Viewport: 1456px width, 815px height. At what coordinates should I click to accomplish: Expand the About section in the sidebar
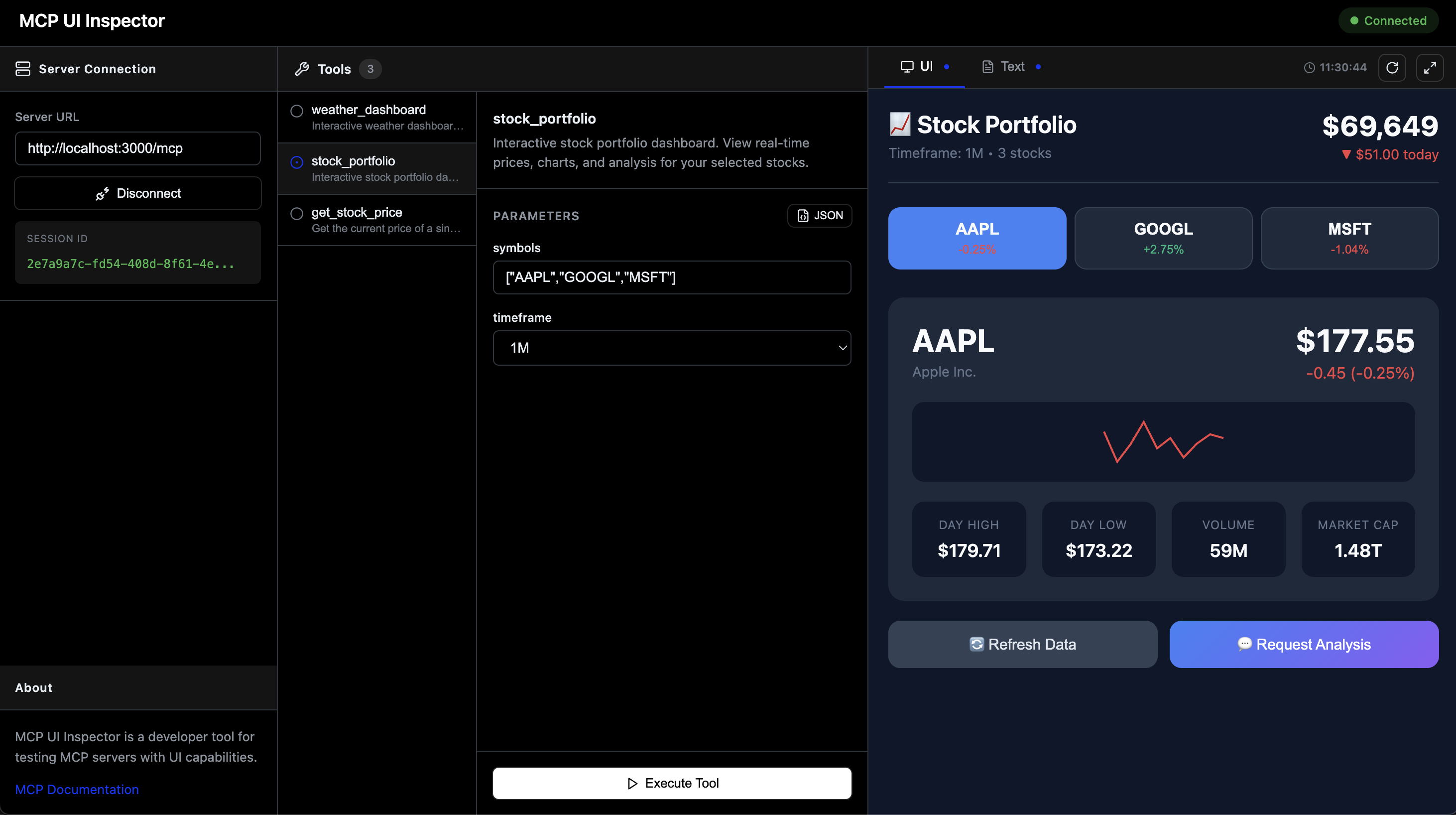33,687
